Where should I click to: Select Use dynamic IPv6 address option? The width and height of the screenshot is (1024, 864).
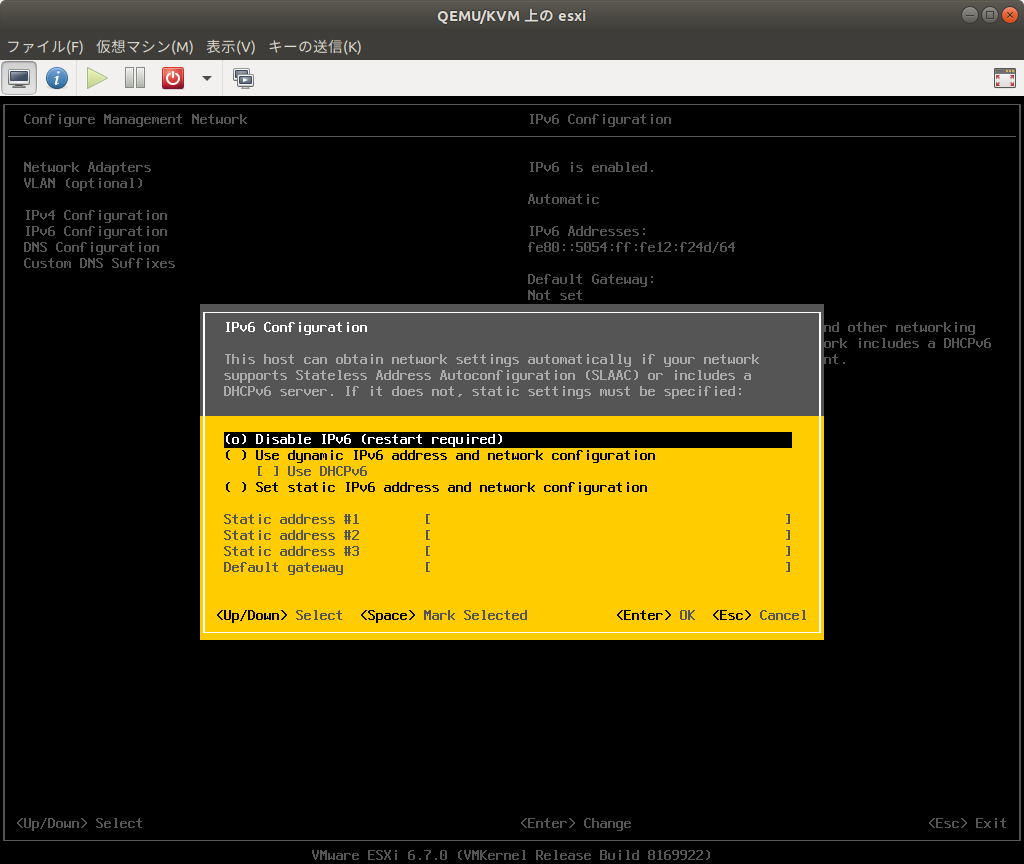click(x=440, y=456)
